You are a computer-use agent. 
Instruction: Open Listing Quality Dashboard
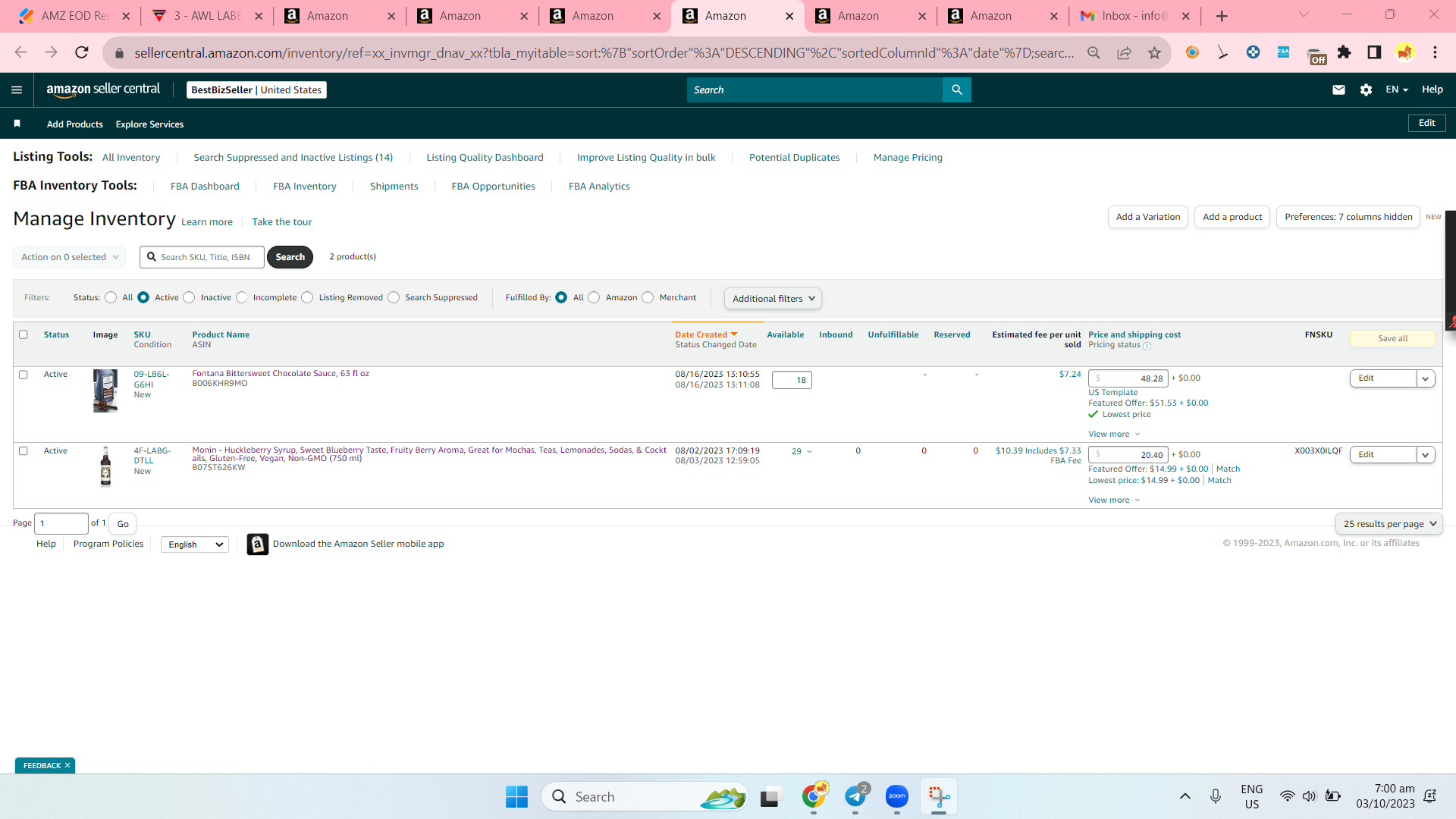tap(485, 158)
